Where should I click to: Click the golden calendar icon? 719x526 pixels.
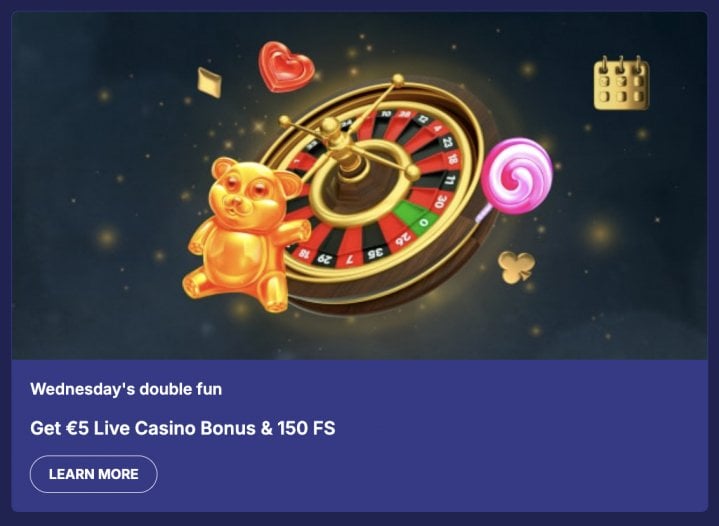[621, 83]
